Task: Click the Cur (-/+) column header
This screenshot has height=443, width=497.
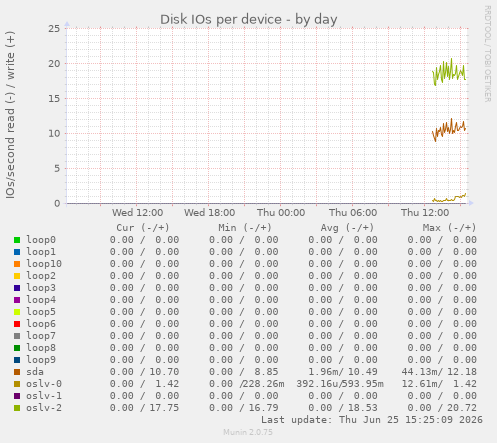Action: (143, 228)
